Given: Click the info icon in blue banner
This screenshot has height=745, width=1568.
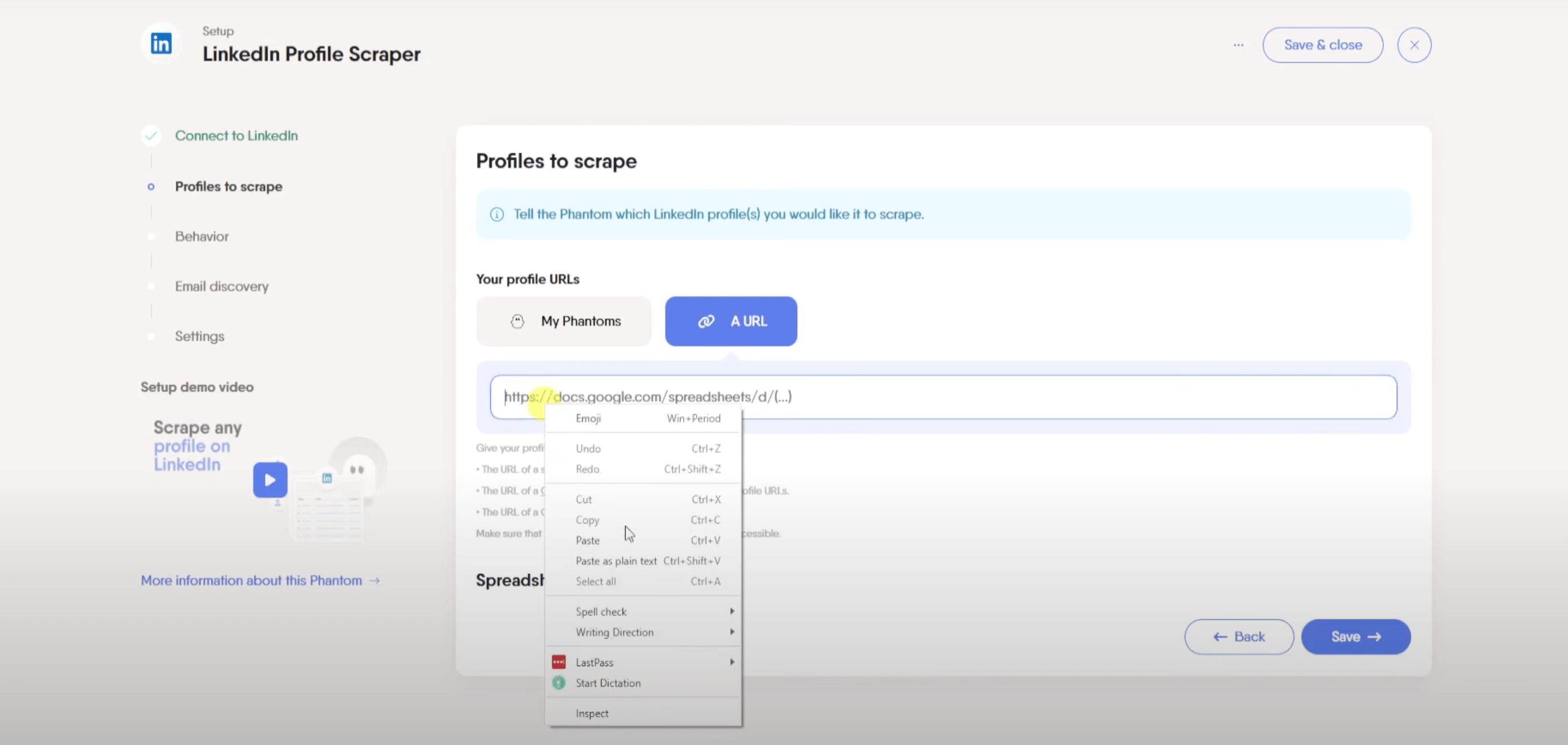Looking at the screenshot, I should (x=497, y=214).
